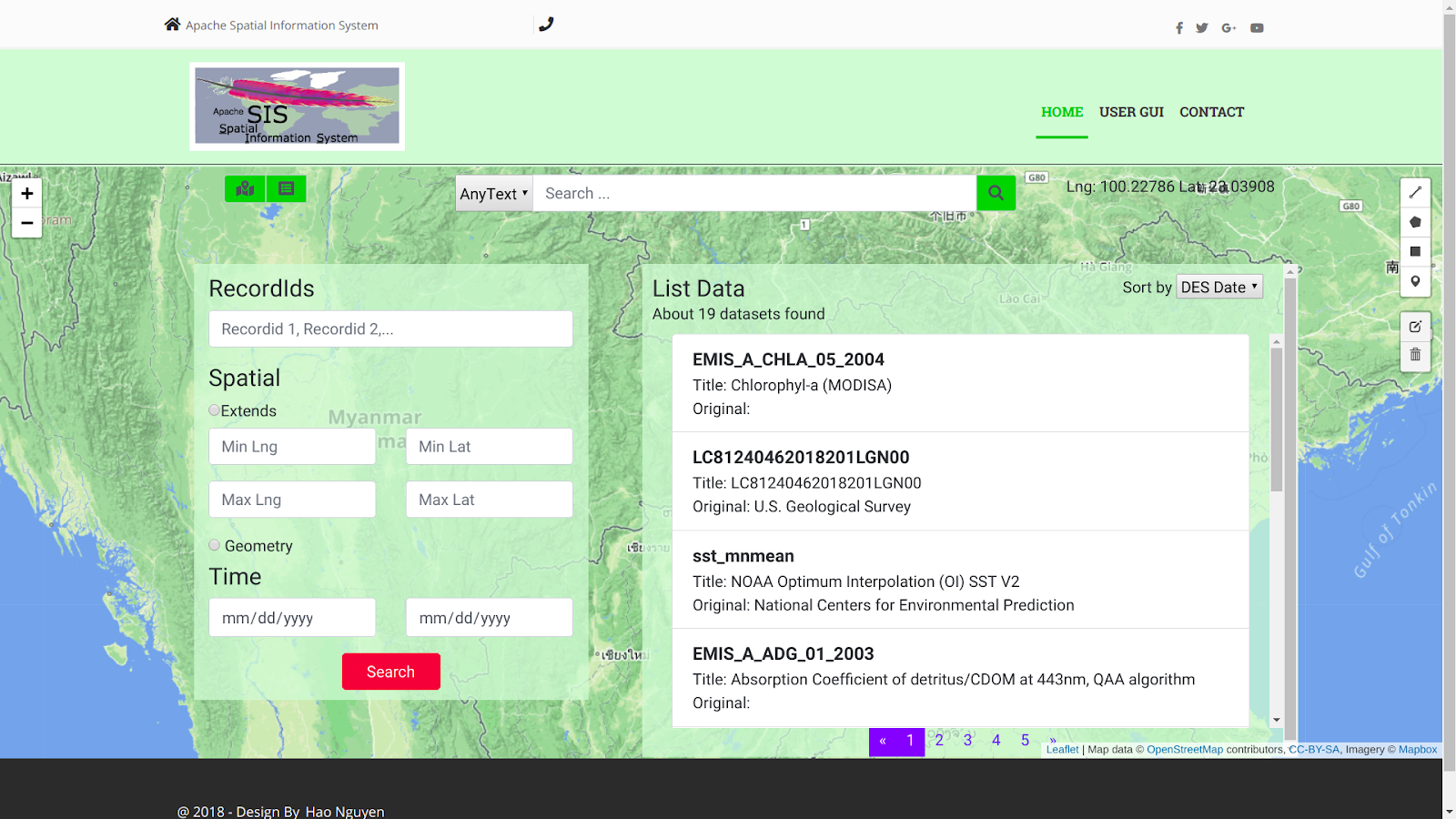
Task: Open the Twitter social icon
Action: pyautogui.click(x=1202, y=28)
